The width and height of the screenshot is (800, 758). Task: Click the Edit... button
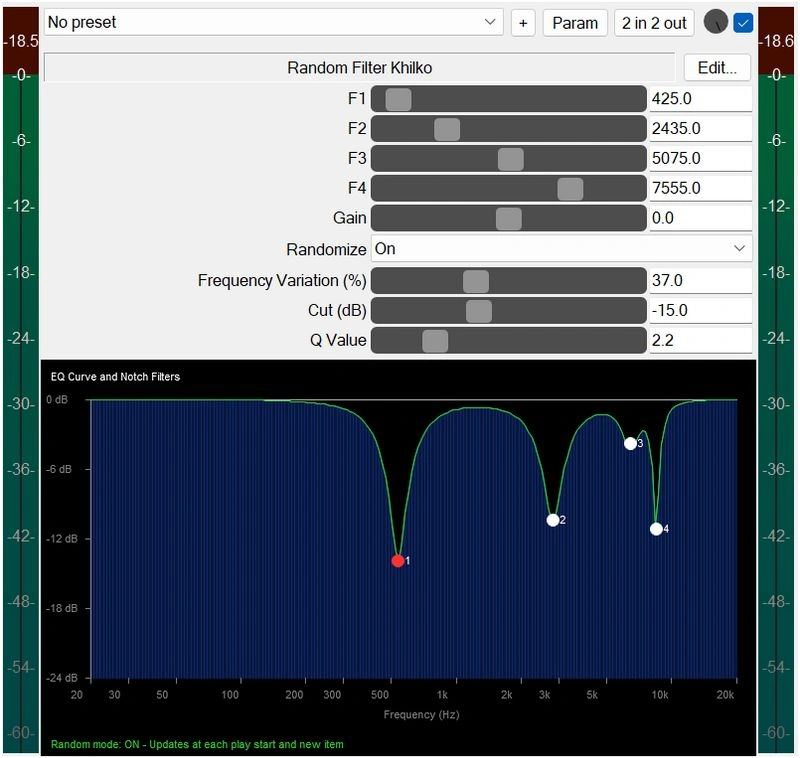coord(717,67)
